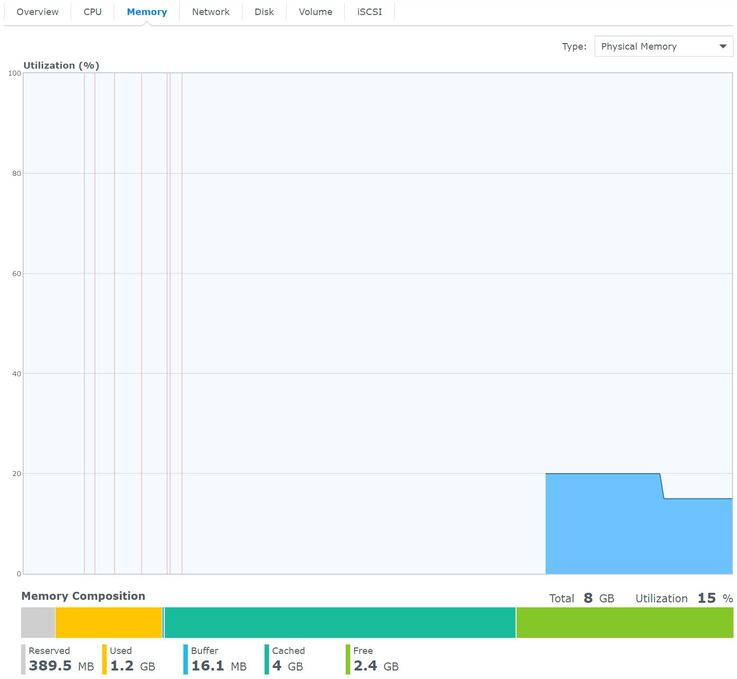Click the Used legend color marker
The image size is (737, 679).
(104, 659)
